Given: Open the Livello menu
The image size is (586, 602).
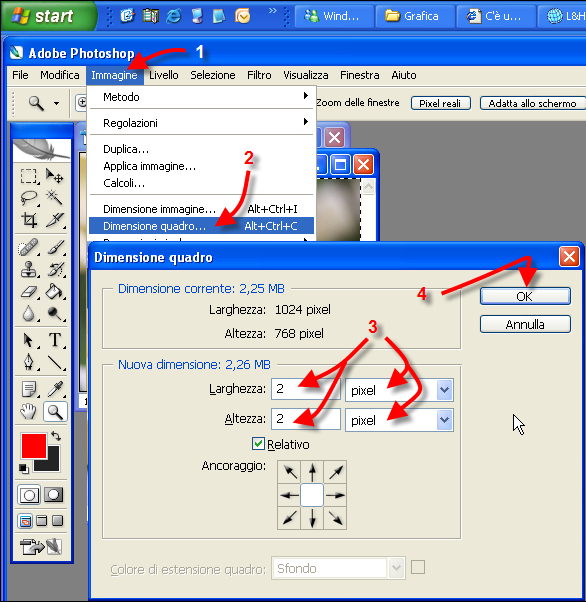Looking at the screenshot, I should click(x=164, y=75).
